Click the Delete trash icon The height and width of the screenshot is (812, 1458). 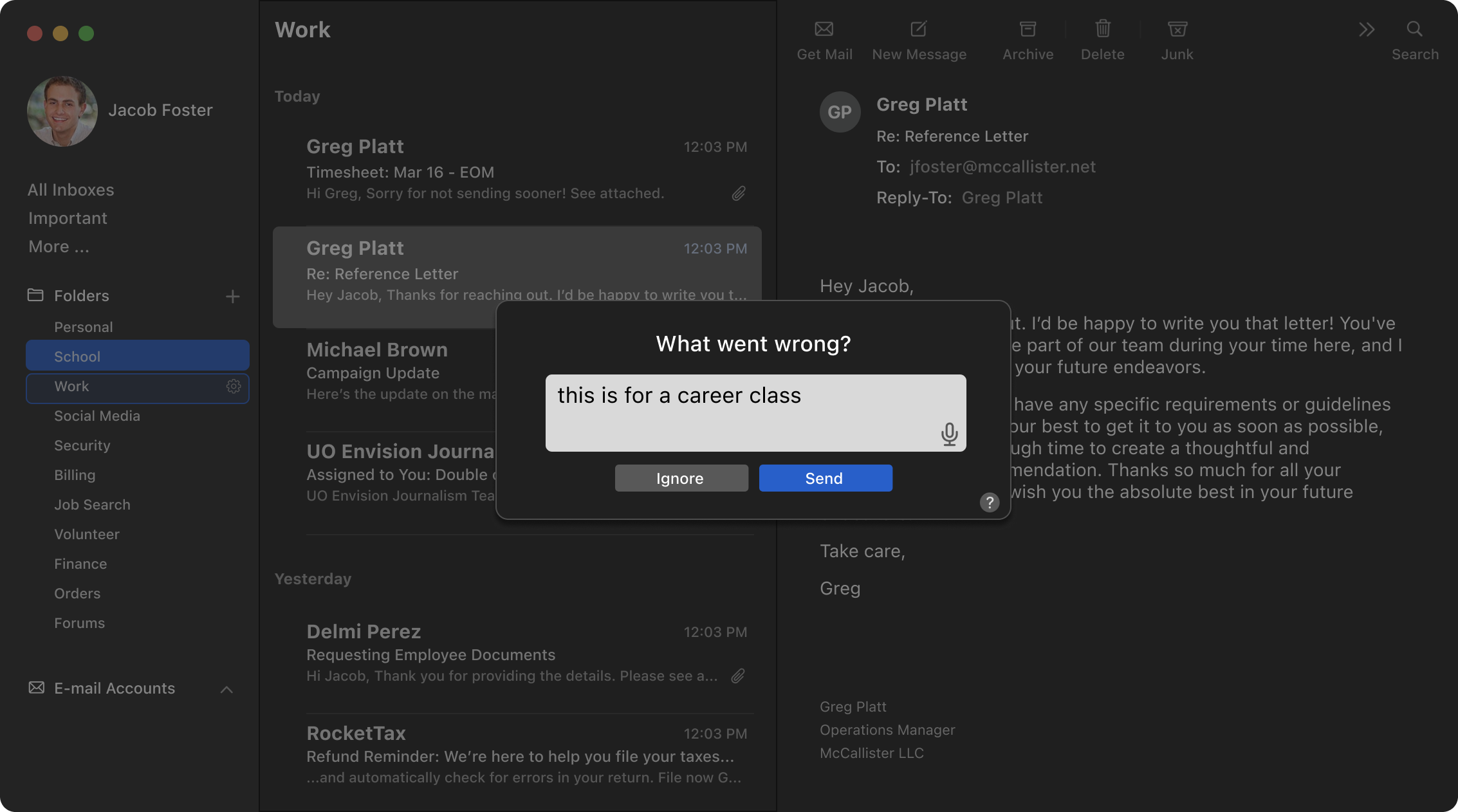coord(1102,30)
